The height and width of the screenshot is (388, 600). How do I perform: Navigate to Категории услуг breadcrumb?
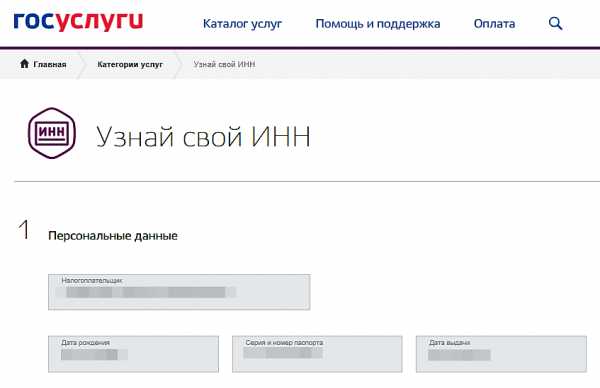pos(130,64)
